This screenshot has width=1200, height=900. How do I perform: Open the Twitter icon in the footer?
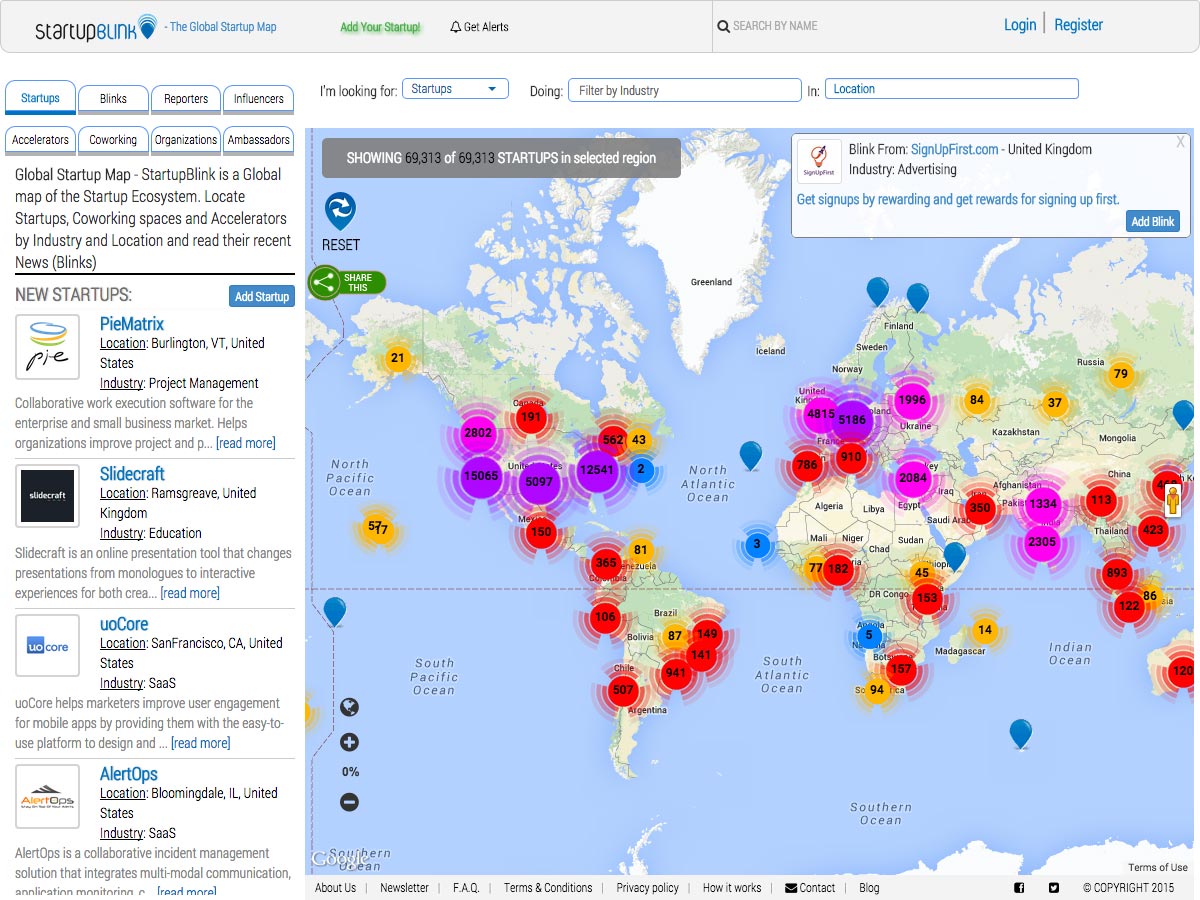(1053, 888)
